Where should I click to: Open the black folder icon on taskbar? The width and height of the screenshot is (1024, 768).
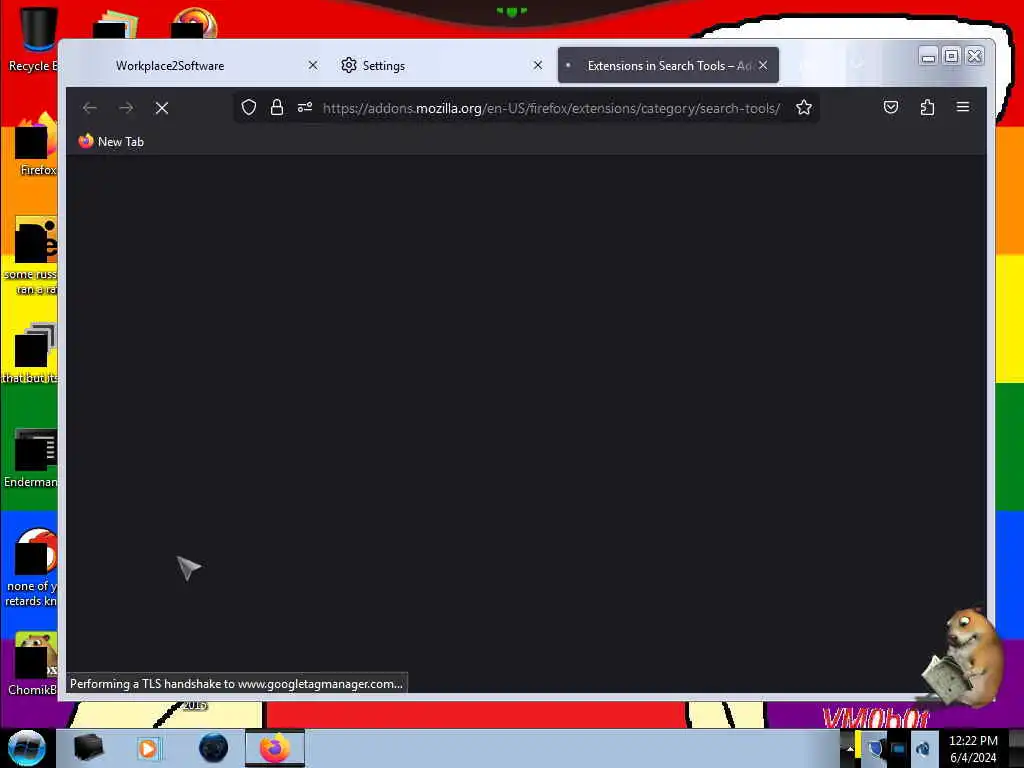coord(89,748)
